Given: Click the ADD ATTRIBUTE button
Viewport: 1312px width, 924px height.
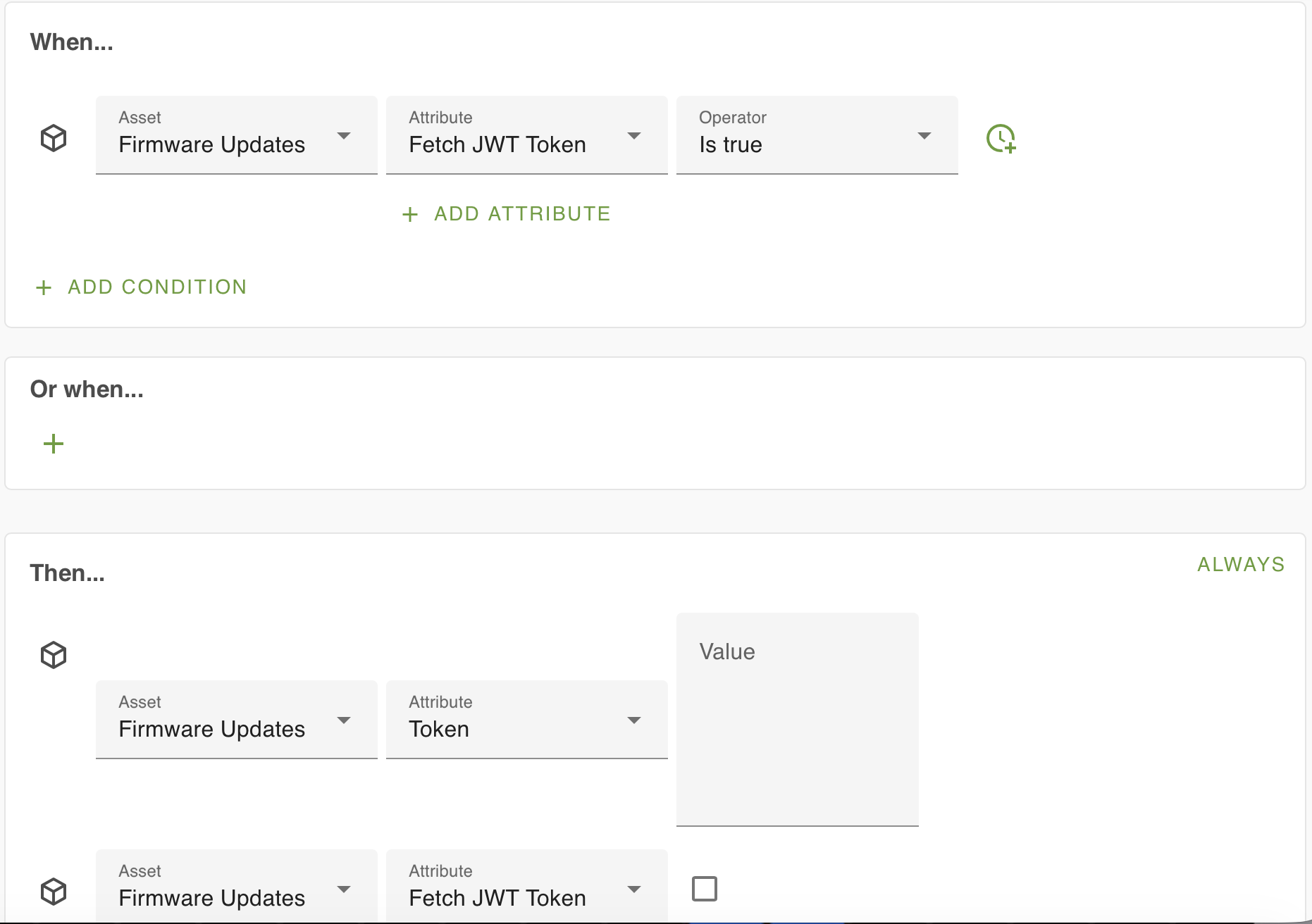Looking at the screenshot, I should click(x=521, y=214).
